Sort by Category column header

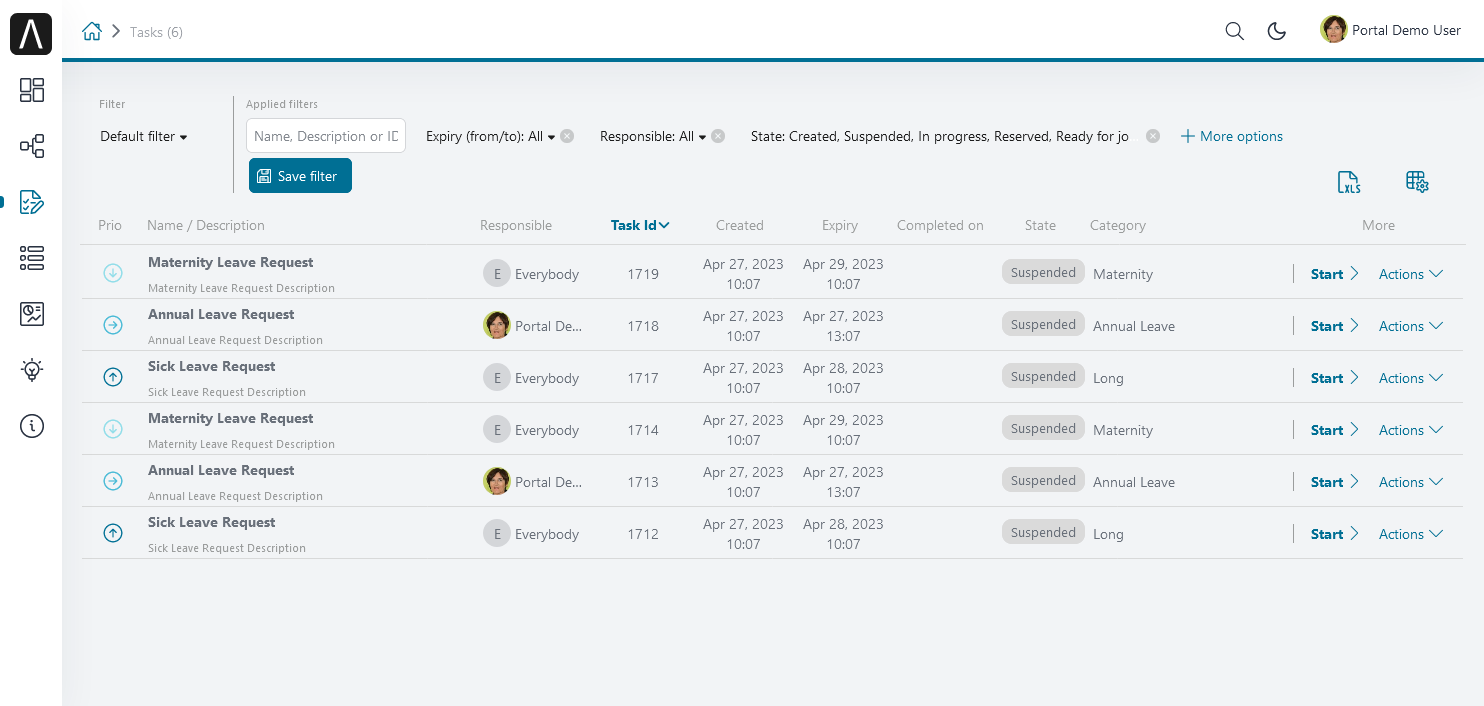pos(1118,225)
